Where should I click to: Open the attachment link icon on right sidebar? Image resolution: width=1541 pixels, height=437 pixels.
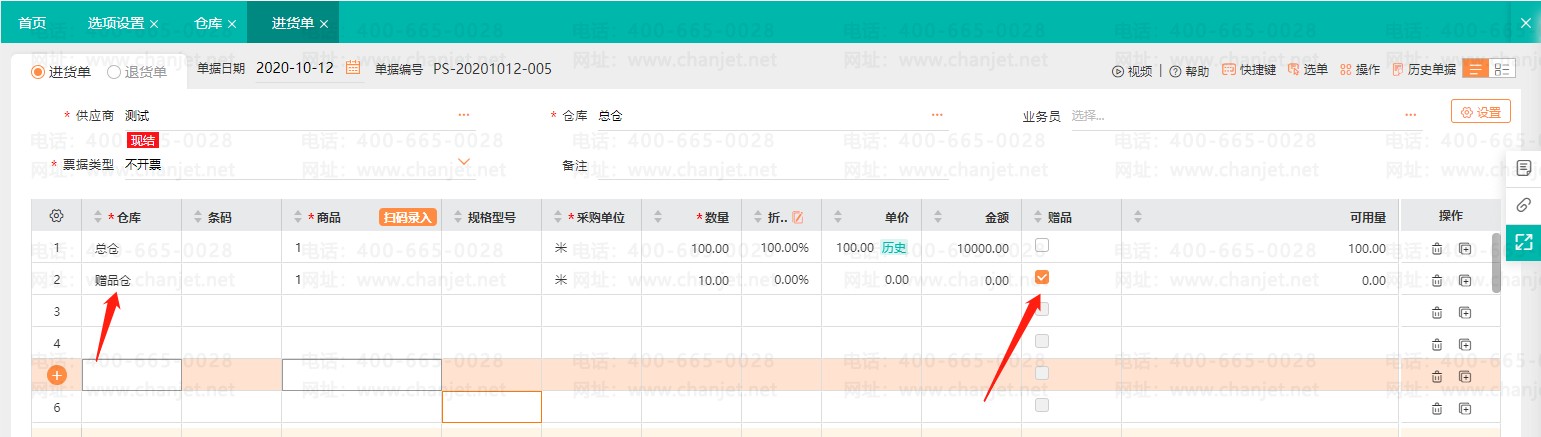coord(1524,205)
